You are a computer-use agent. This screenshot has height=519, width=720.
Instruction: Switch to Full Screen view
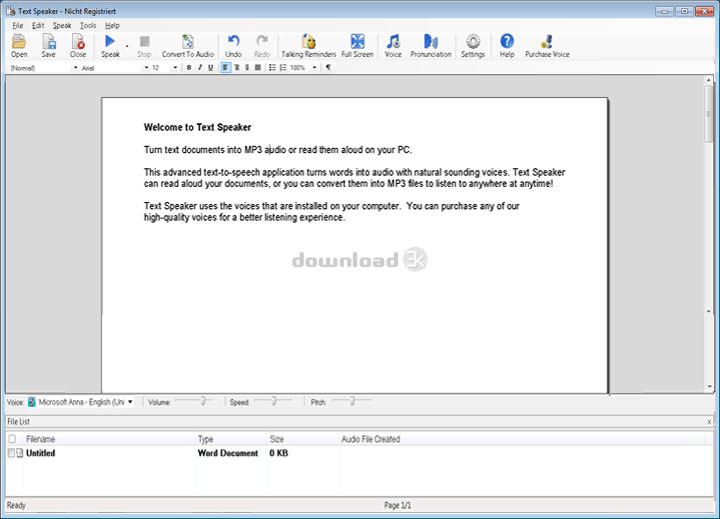point(357,45)
